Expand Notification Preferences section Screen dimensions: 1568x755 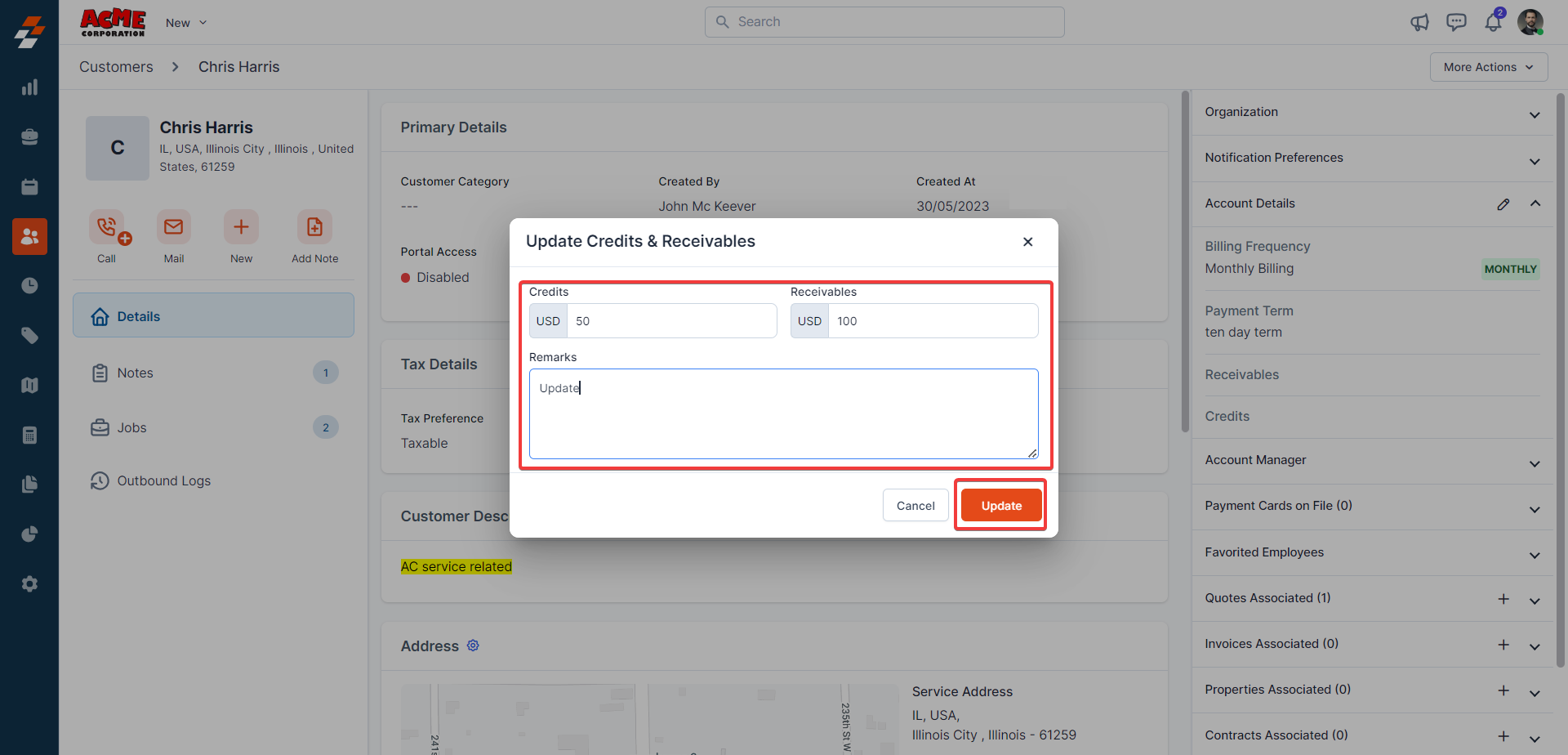(1535, 161)
